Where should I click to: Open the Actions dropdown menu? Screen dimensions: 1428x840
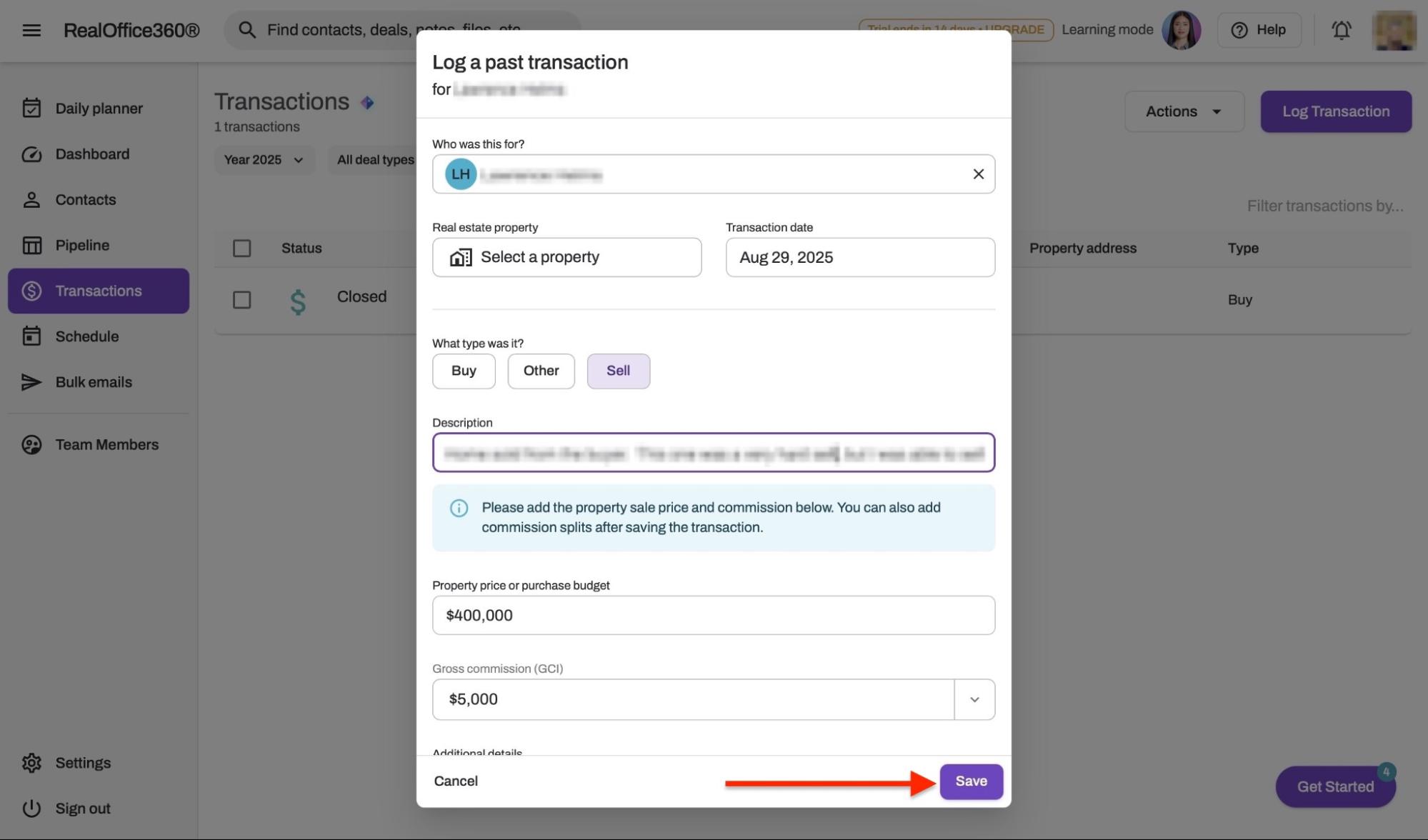pyautogui.click(x=1184, y=111)
